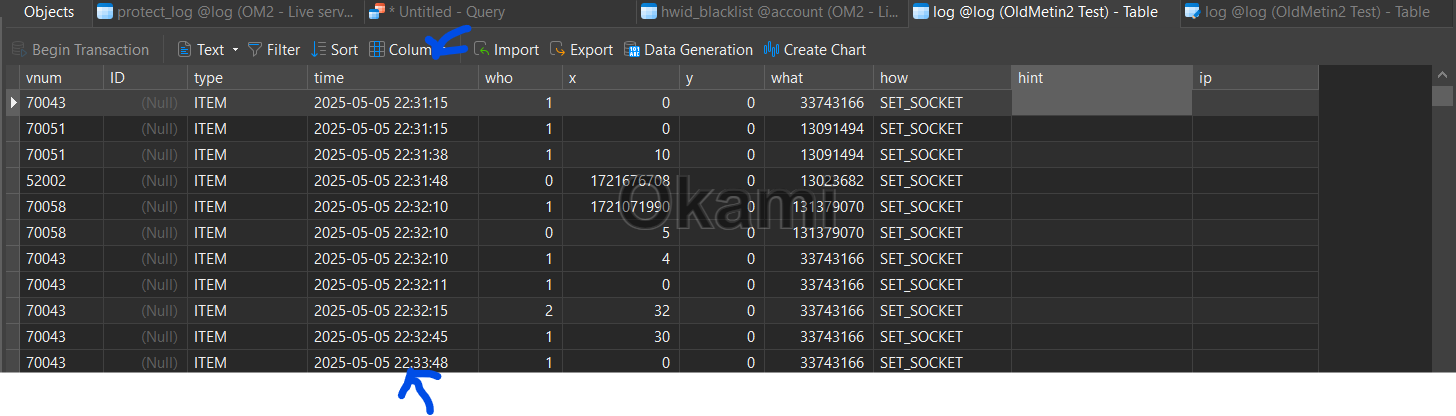The image size is (1456, 416).
Task: Open the protect_log @log tab
Action: (225, 12)
